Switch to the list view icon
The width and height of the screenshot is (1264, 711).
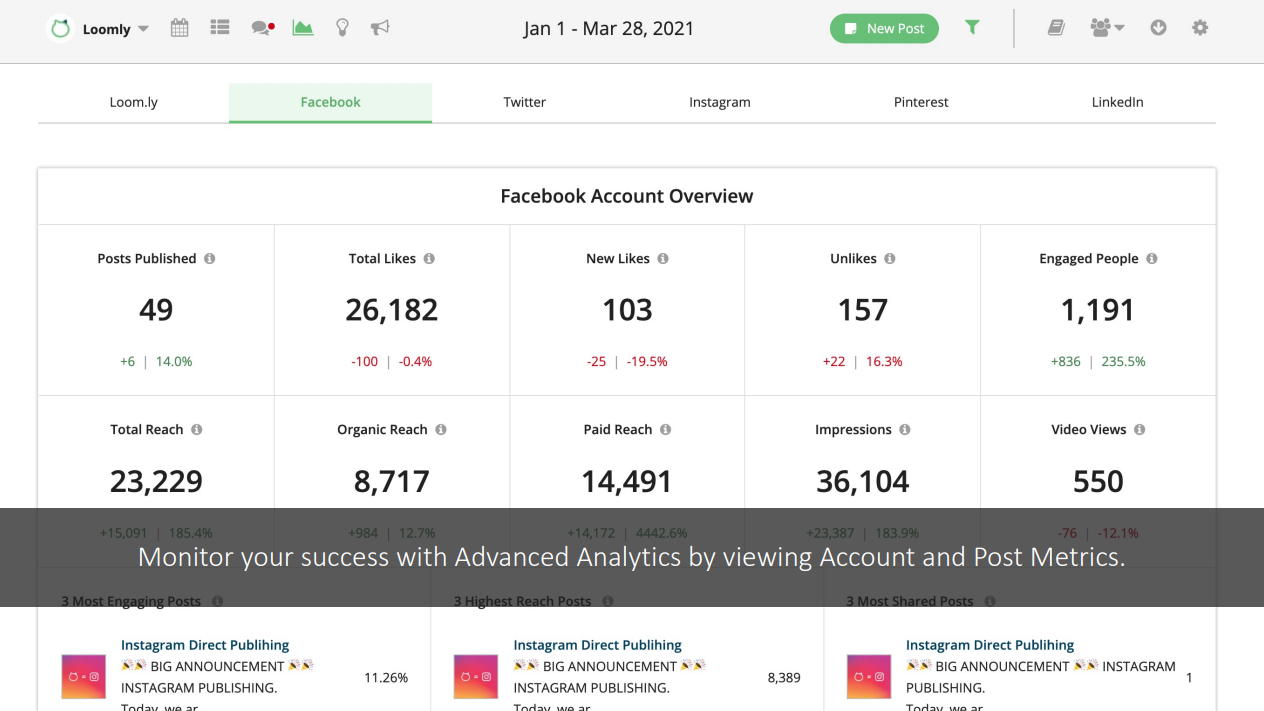point(220,28)
